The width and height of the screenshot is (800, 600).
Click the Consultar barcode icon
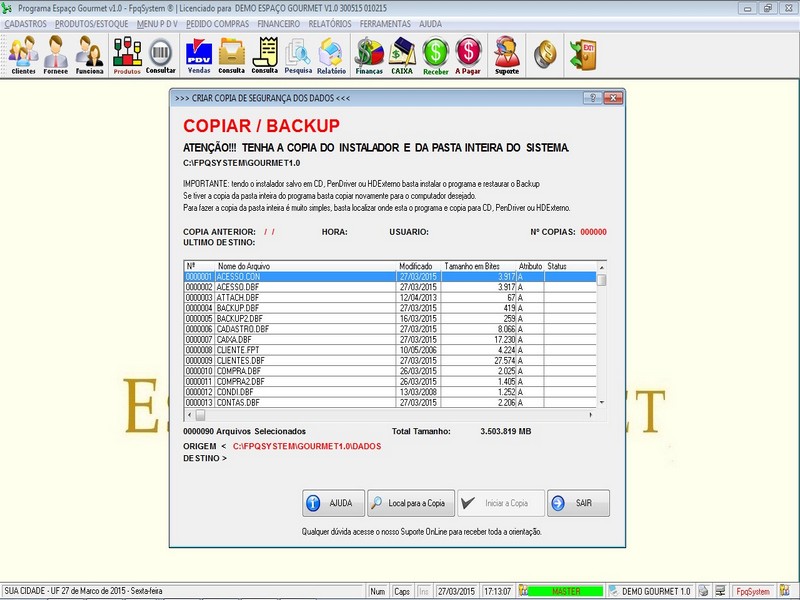[x=161, y=55]
